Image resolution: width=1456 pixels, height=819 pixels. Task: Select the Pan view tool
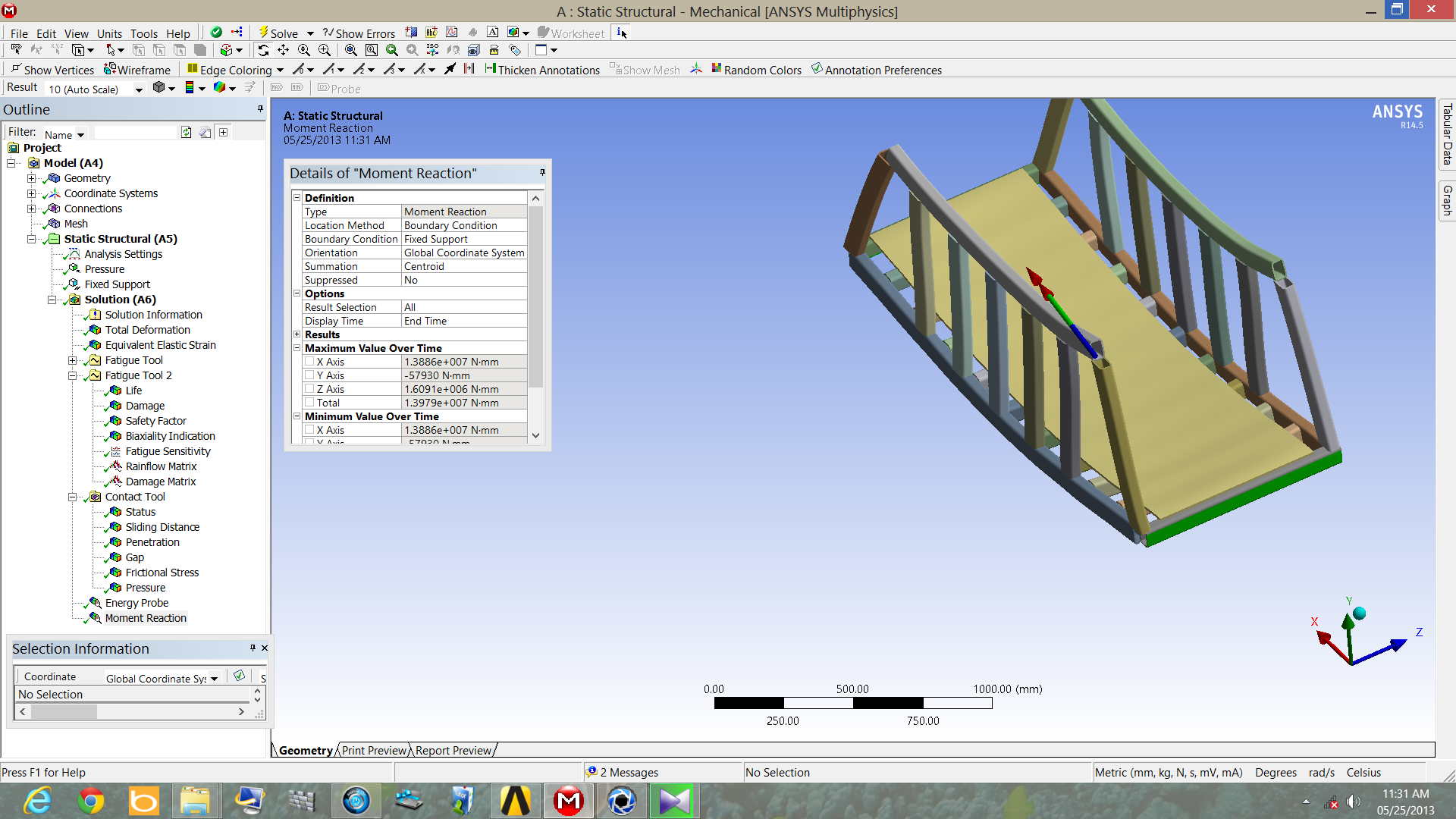[x=284, y=50]
